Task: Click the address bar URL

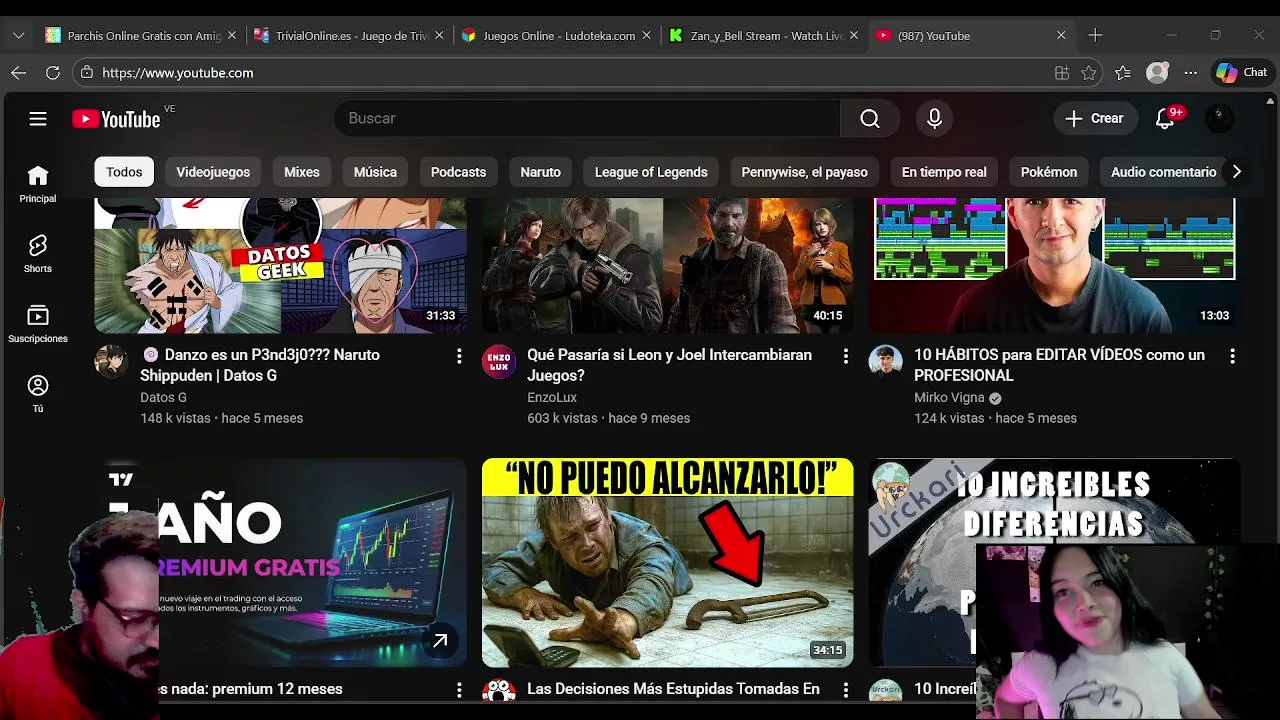Action: [178, 73]
